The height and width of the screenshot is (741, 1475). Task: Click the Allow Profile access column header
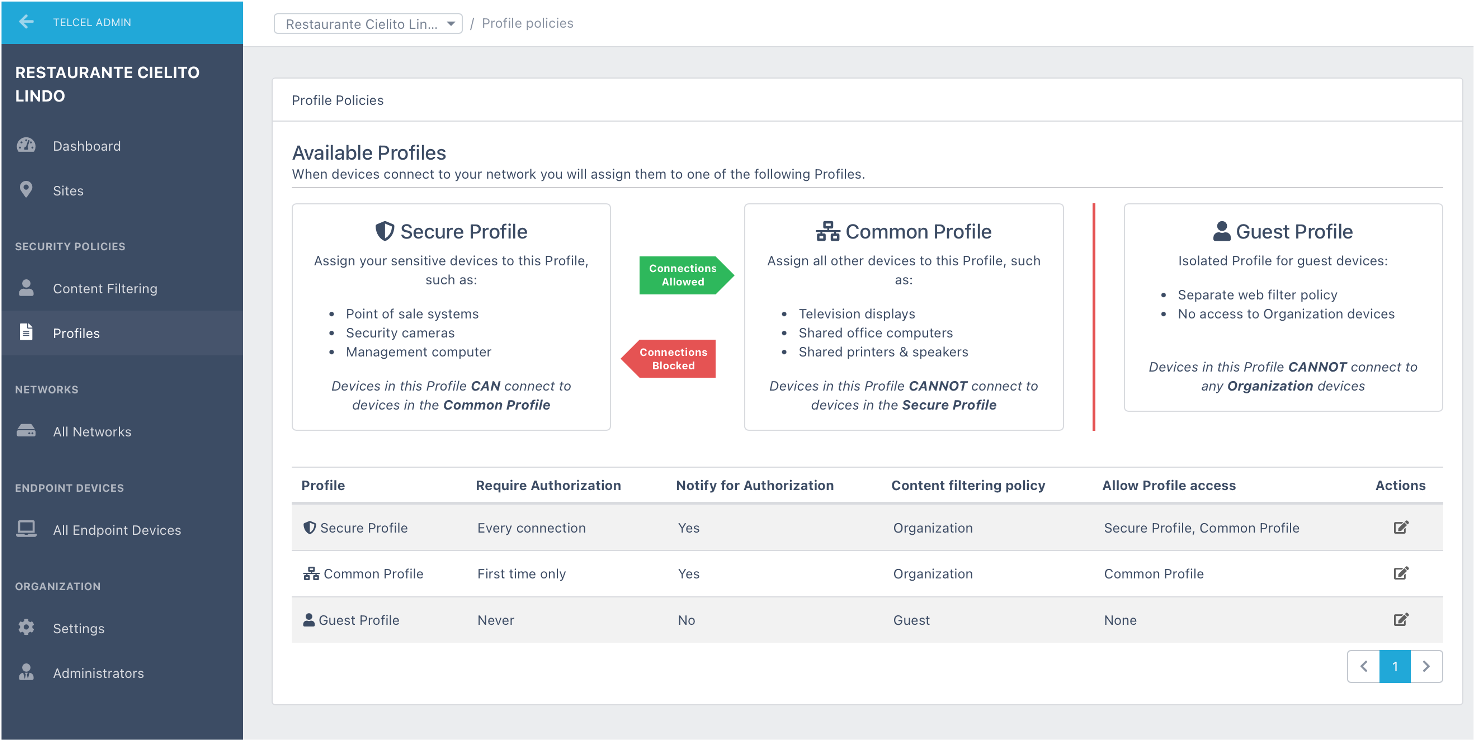click(x=1169, y=485)
